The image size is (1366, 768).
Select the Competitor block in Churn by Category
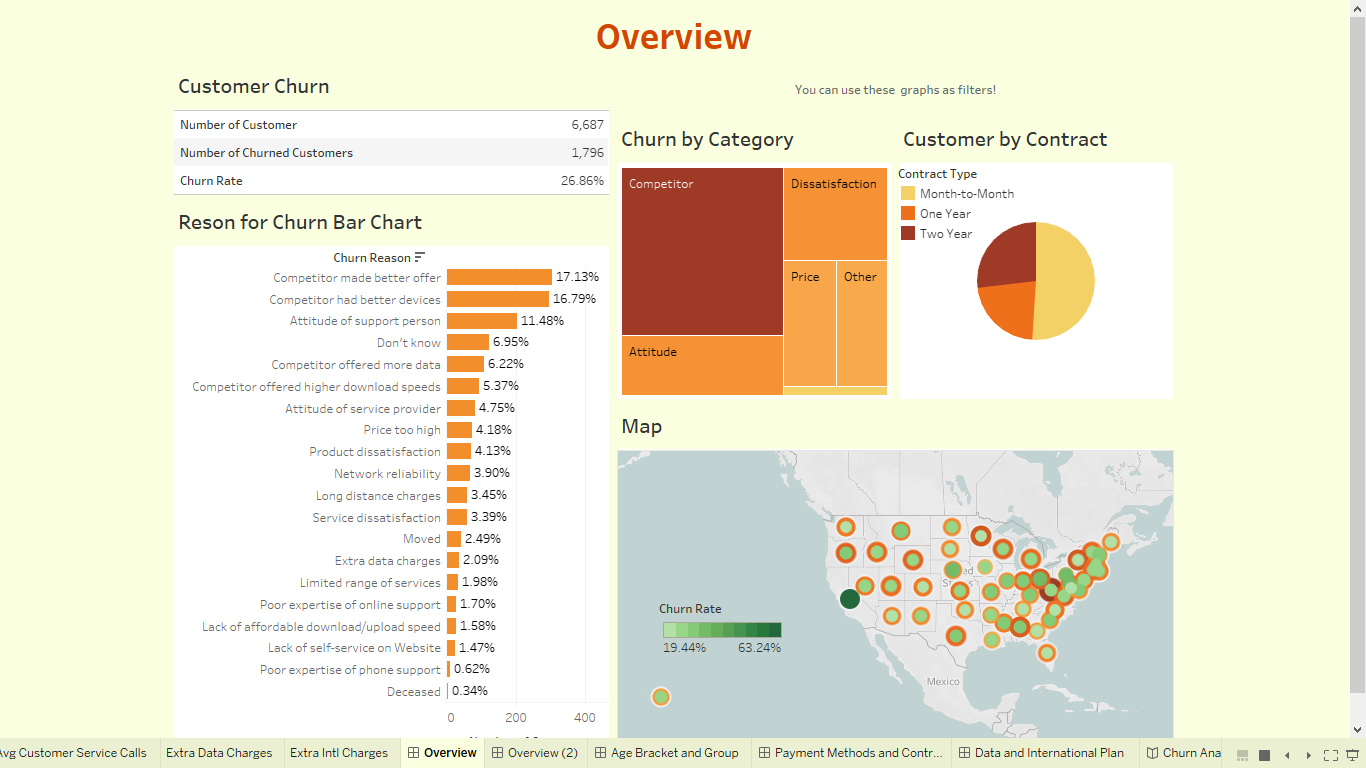[702, 250]
